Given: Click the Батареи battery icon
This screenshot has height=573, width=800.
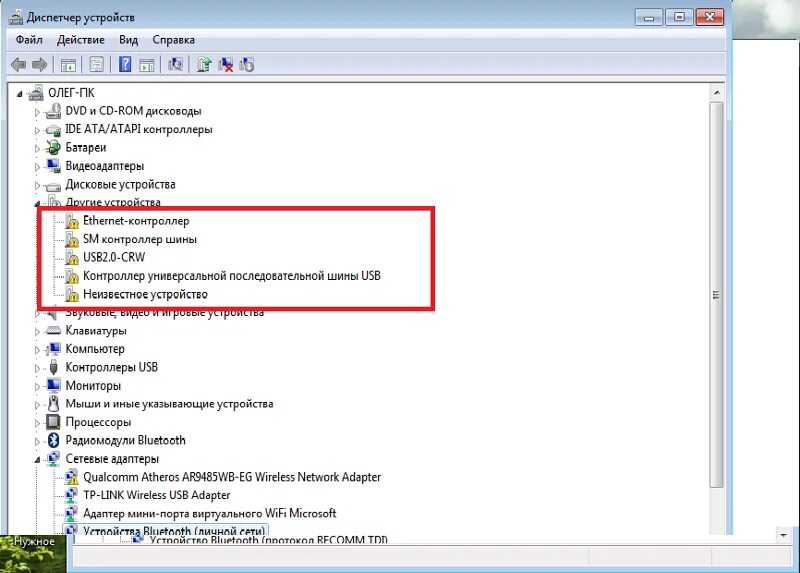Looking at the screenshot, I should (53, 148).
